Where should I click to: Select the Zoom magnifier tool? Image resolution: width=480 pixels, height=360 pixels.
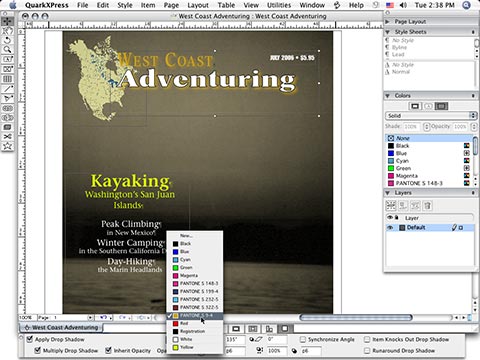7,50
